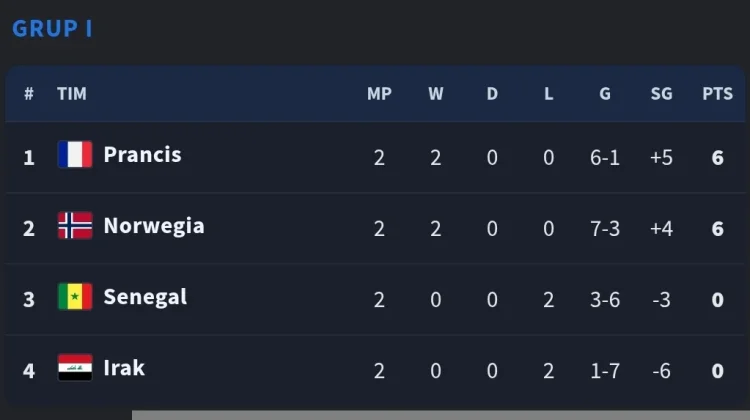Open the Norwegia team link
Image resolution: width=750 pixels, height=420 pixels.
154,226
